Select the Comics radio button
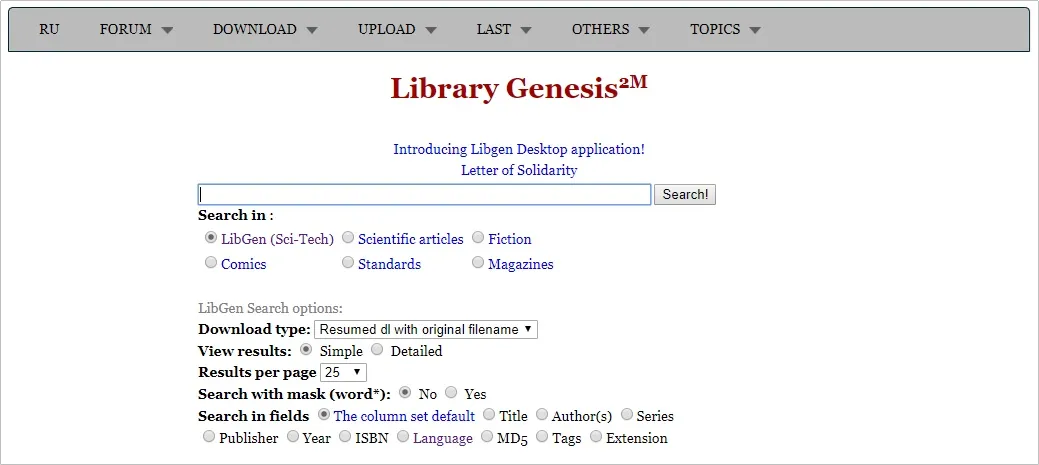 (x=211, y=262)
